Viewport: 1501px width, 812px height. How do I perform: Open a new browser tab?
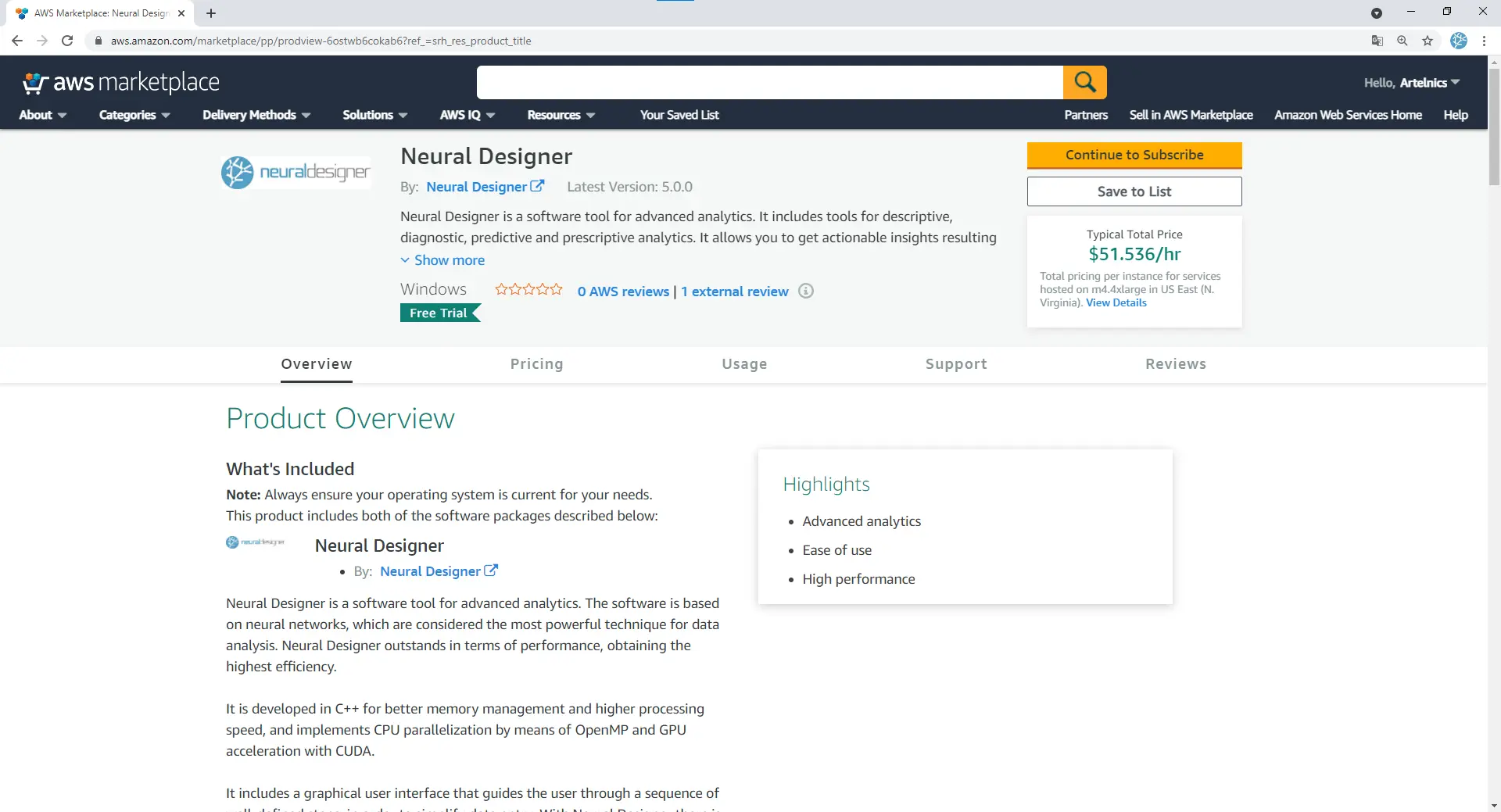point(211,13)
